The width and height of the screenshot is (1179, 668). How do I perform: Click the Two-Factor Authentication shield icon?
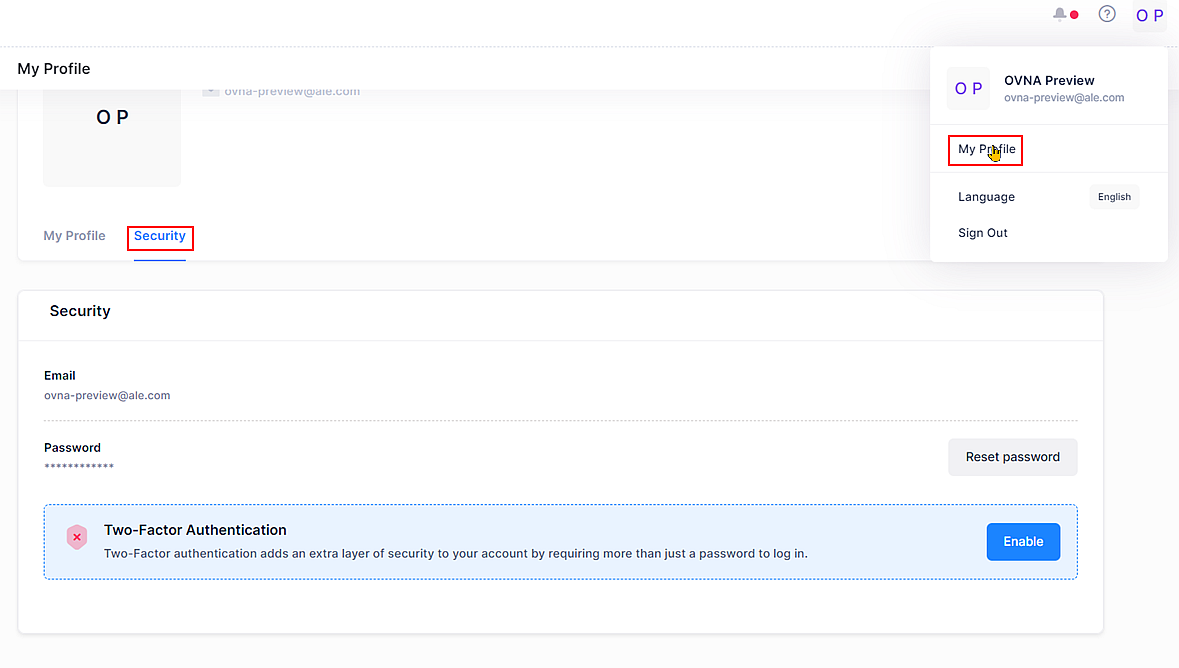(77, 537)
